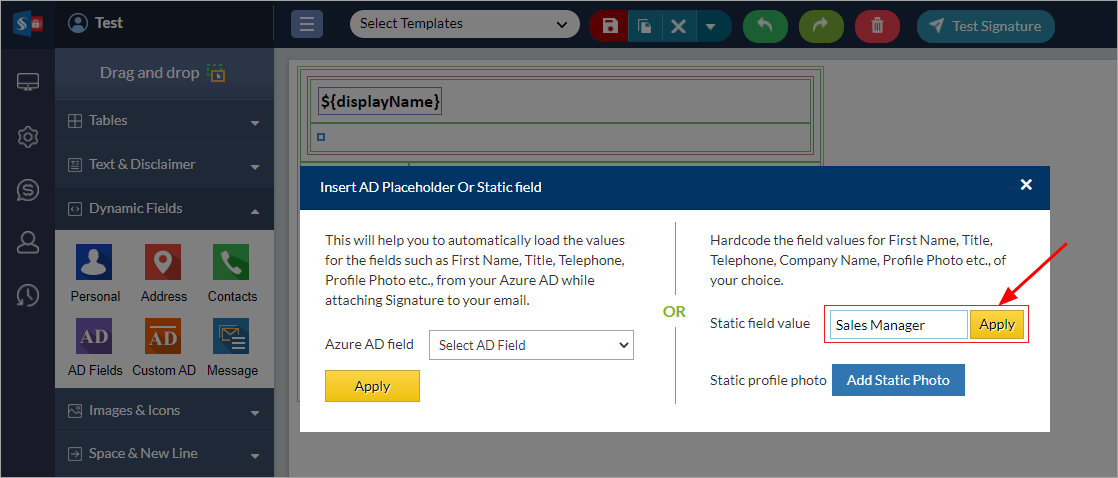Select the Address field icon

[x=163, y=263]
